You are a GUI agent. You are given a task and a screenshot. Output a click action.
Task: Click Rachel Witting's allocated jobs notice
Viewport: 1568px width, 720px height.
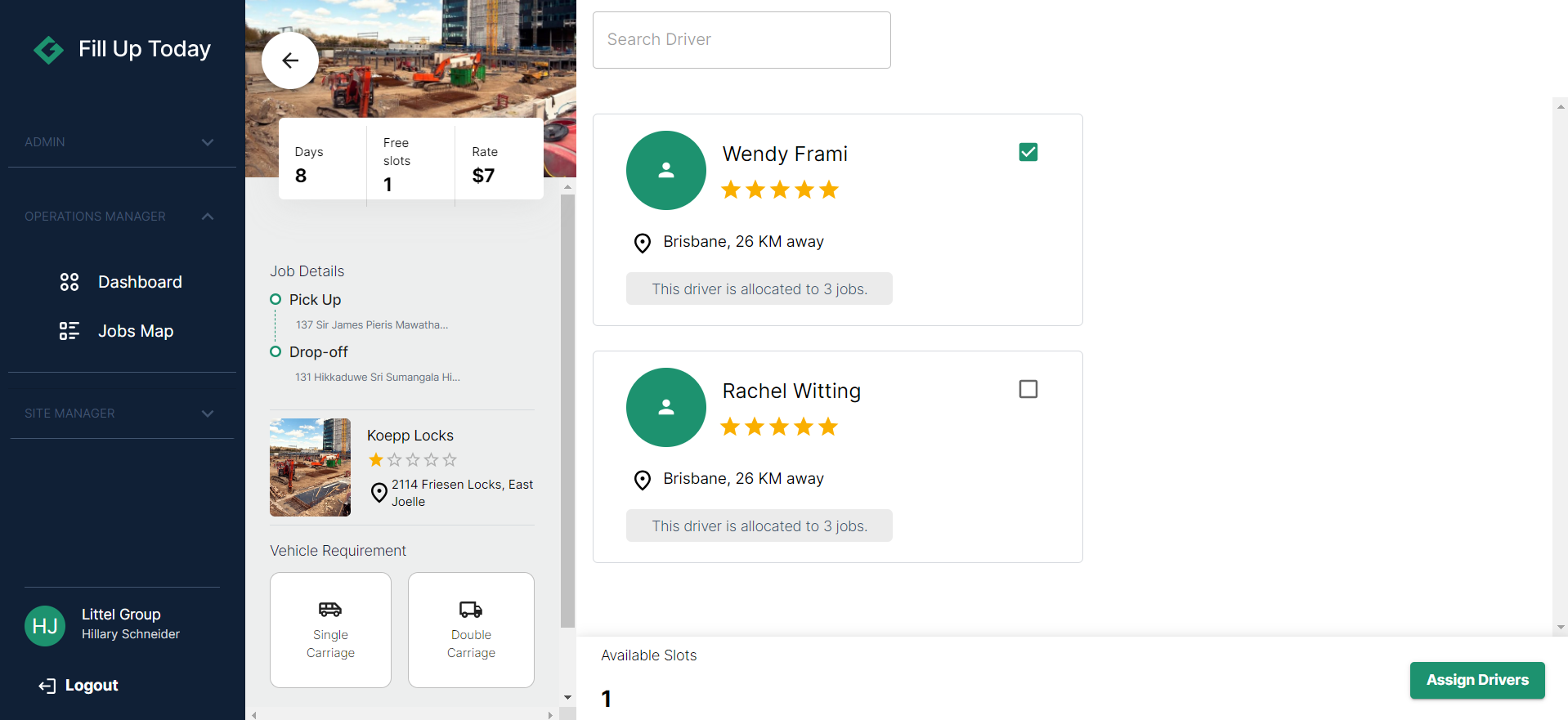(x=759, y=525)
